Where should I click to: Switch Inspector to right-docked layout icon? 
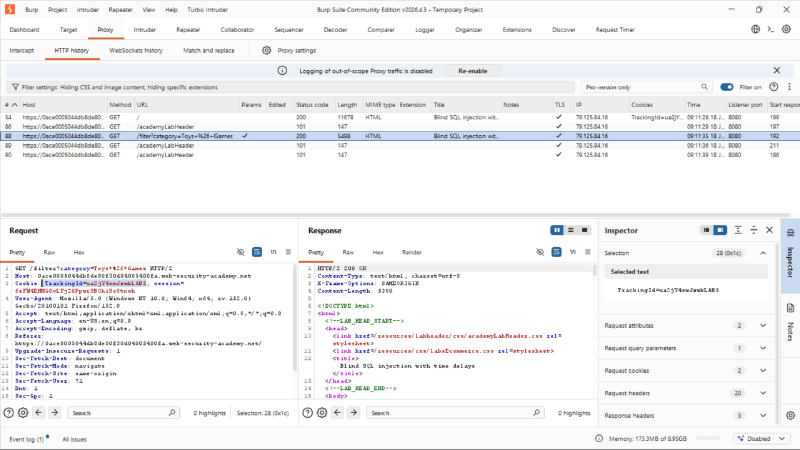[x=720, y=230]
